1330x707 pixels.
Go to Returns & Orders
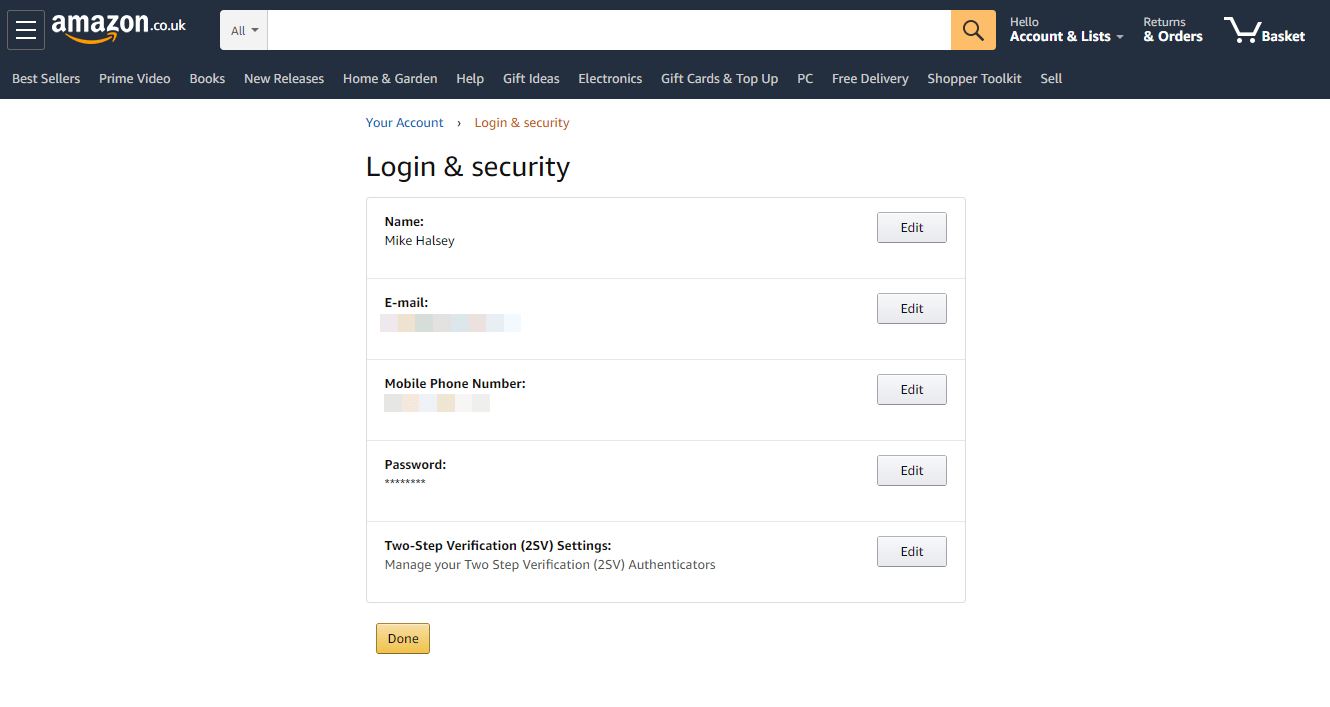[x=1173, y=30]
